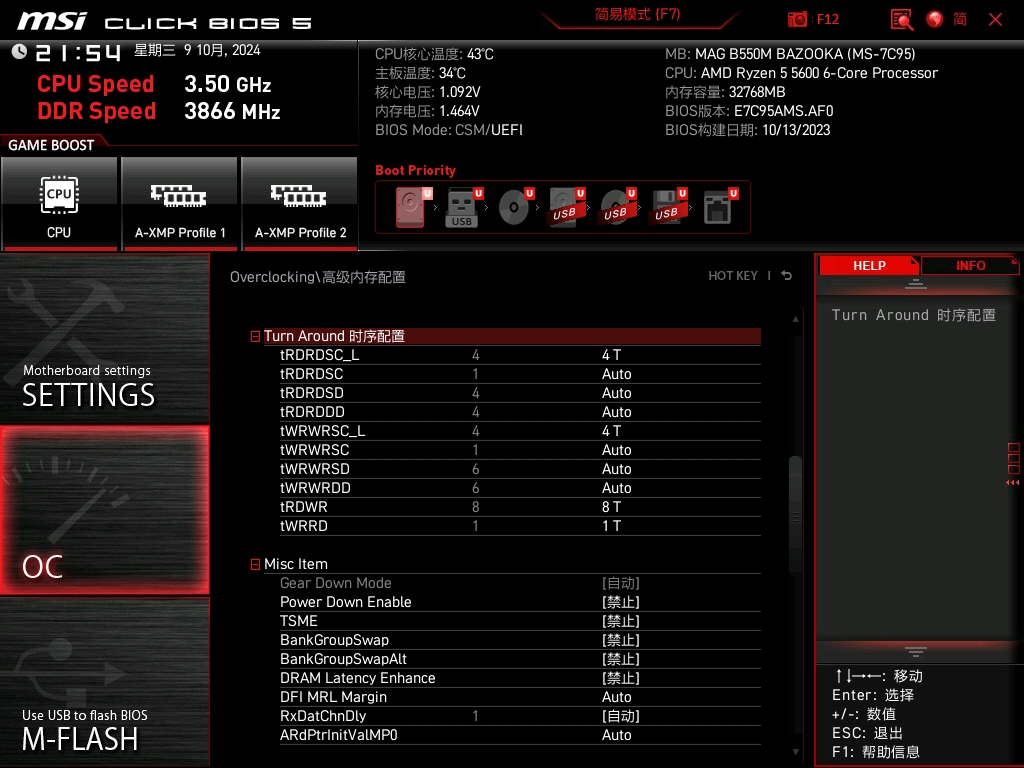This screenshot has height=768, width=1024.
Task: Toggle A-XMP Profile 1
Action: tap(180, 203)
